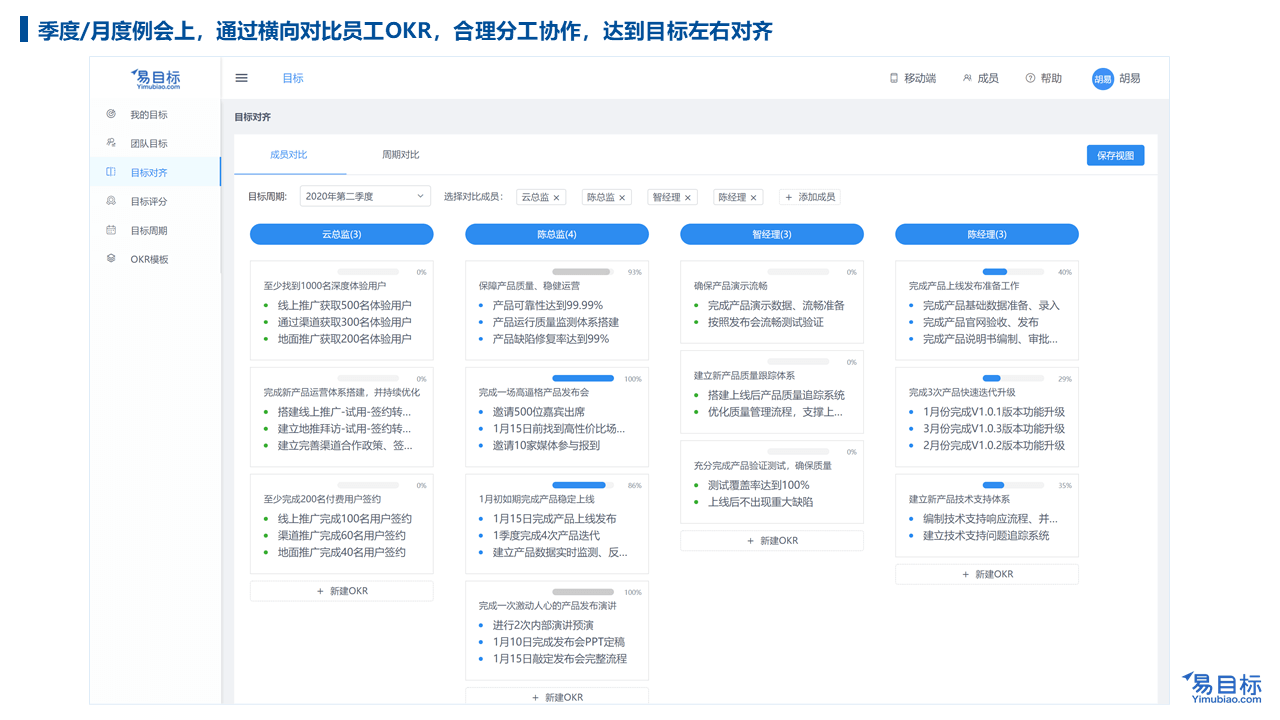Open objective 确保产品演示流畅
The width and height of the screenshot is (1280, 720).
click(731, 286)
